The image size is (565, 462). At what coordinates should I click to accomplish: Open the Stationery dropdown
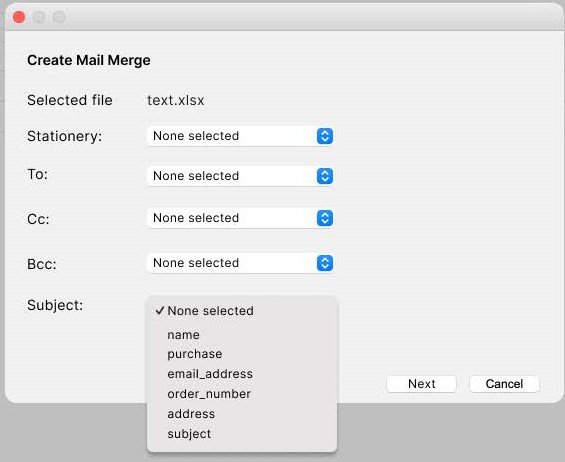(x=240, y=136)
